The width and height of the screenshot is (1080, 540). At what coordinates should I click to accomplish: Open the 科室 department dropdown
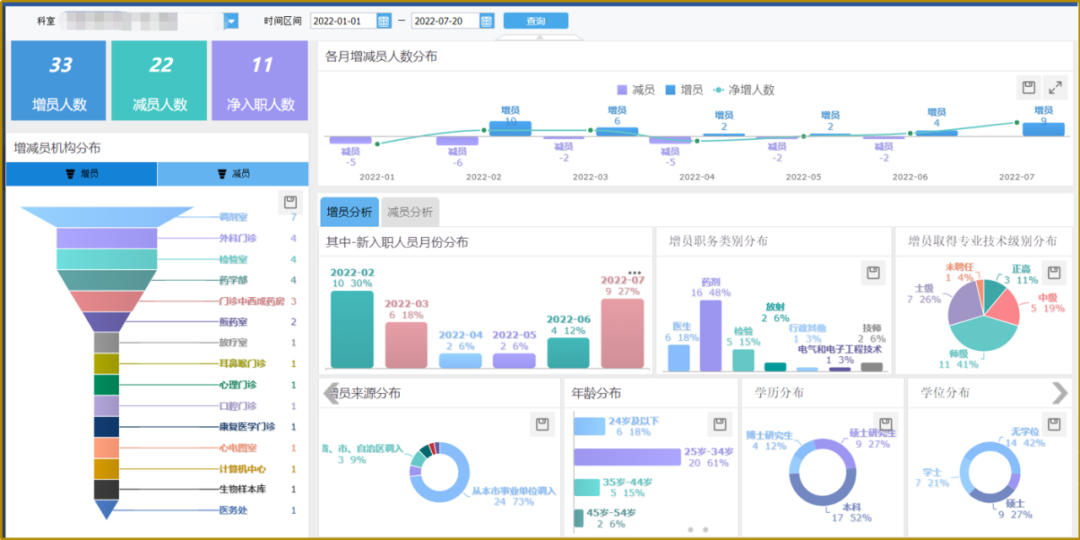tap(231, 21)
